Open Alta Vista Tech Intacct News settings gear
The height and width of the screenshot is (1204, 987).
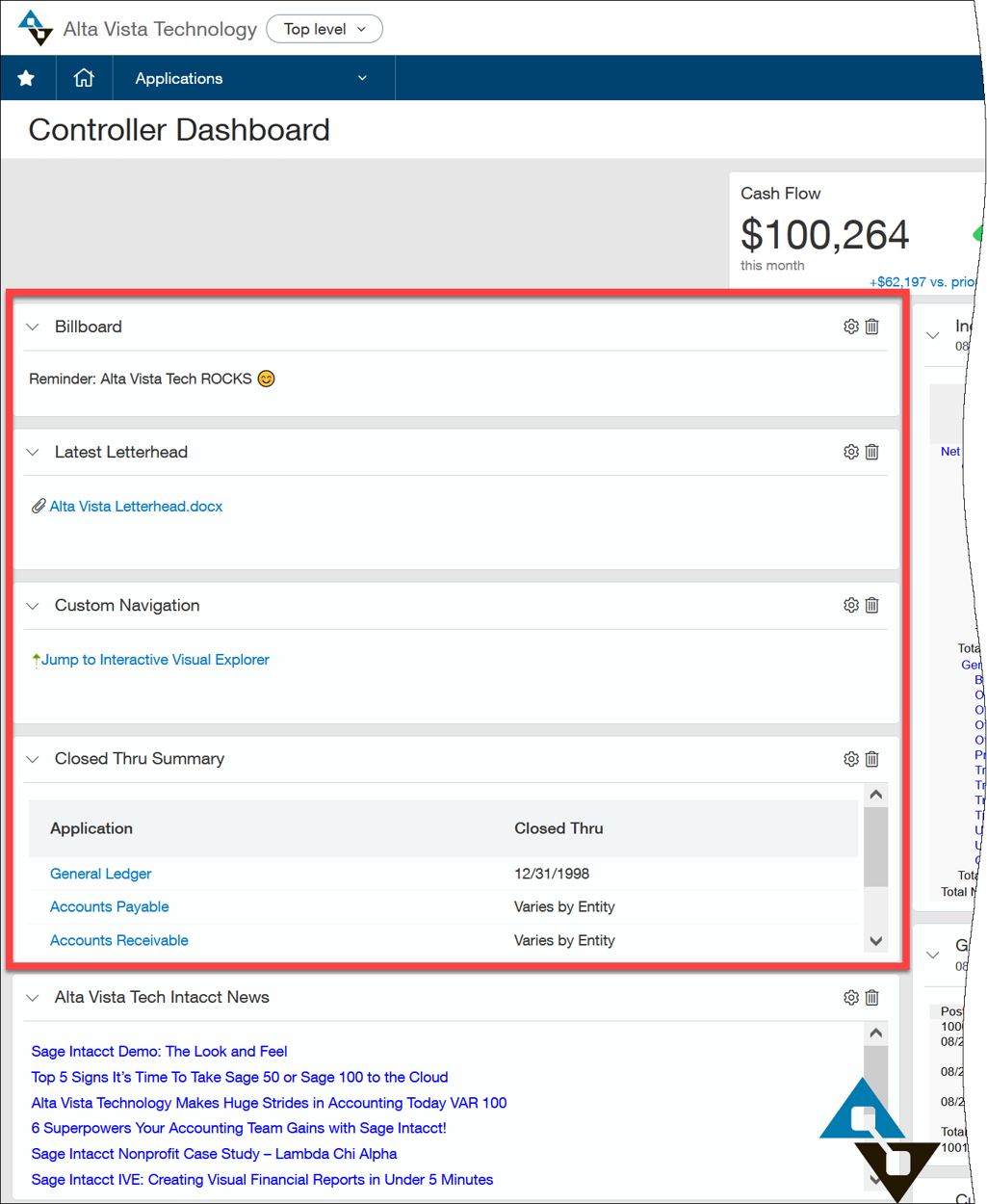tap(851, 998)
